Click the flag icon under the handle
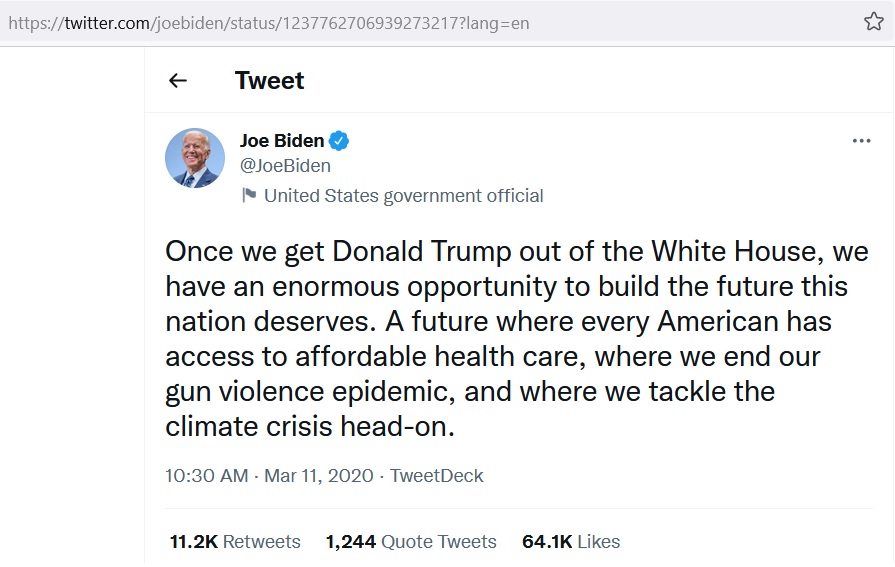Image resolution: width=895 pixels, height=567 pixels. [249, 195]
